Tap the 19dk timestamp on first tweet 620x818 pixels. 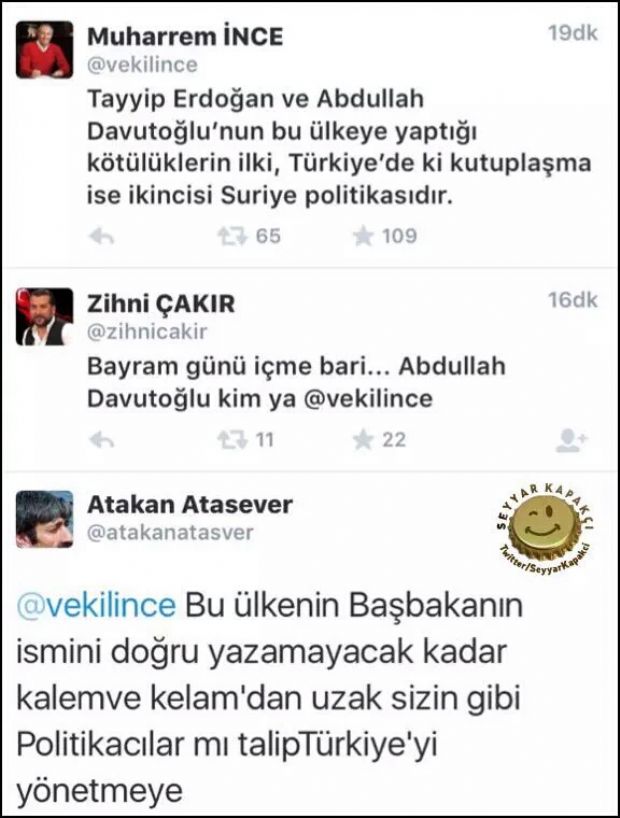[573, 33]
